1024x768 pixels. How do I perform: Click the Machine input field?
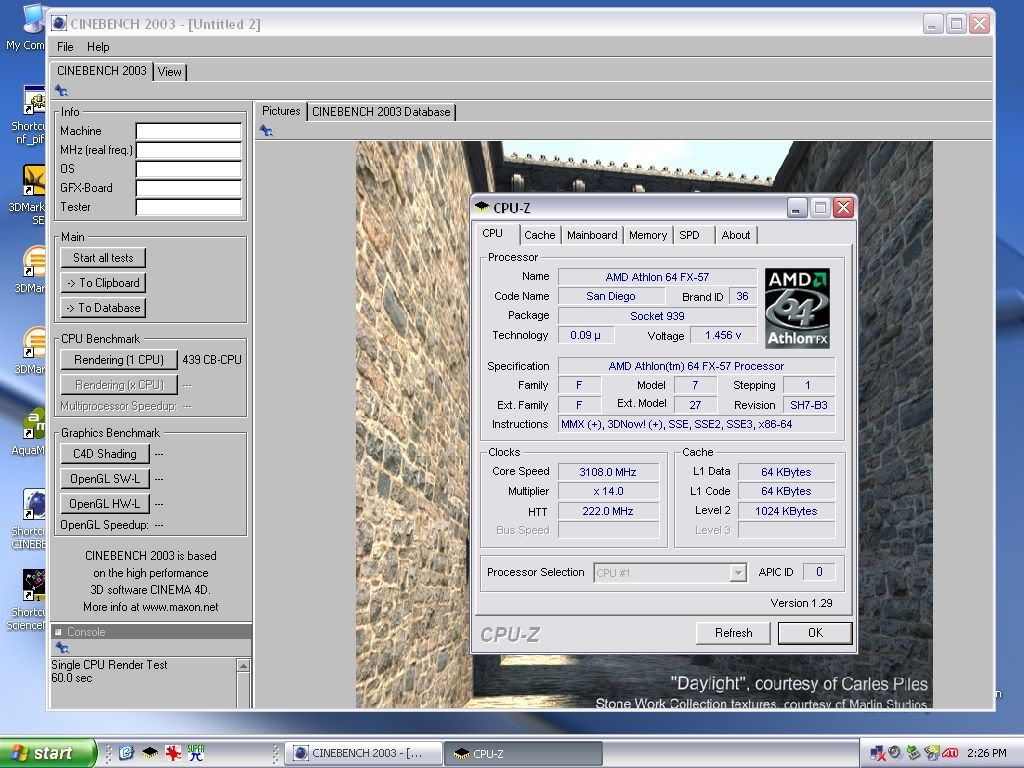click(x=188, y=131)
